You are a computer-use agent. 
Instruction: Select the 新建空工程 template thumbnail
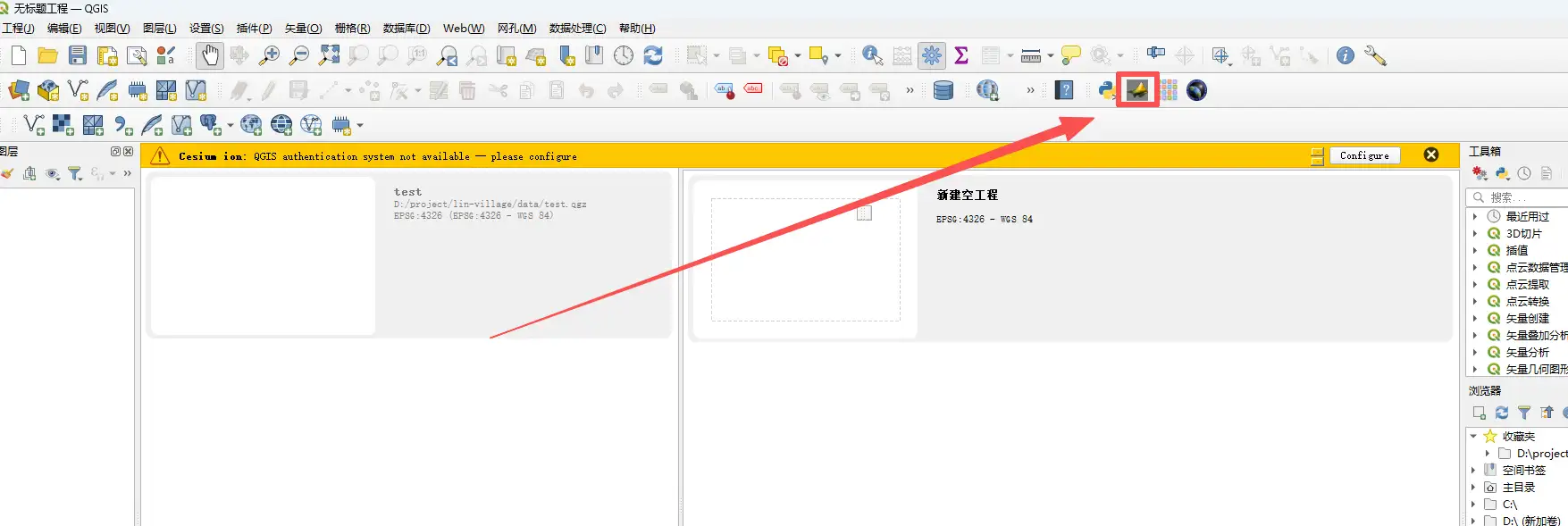point(805,260)
